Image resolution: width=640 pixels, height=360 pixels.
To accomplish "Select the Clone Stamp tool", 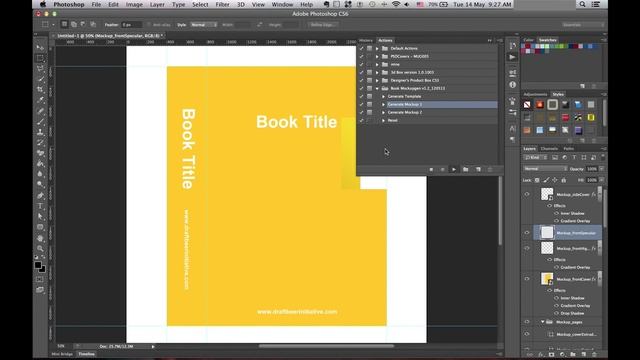I will [40, 132].
